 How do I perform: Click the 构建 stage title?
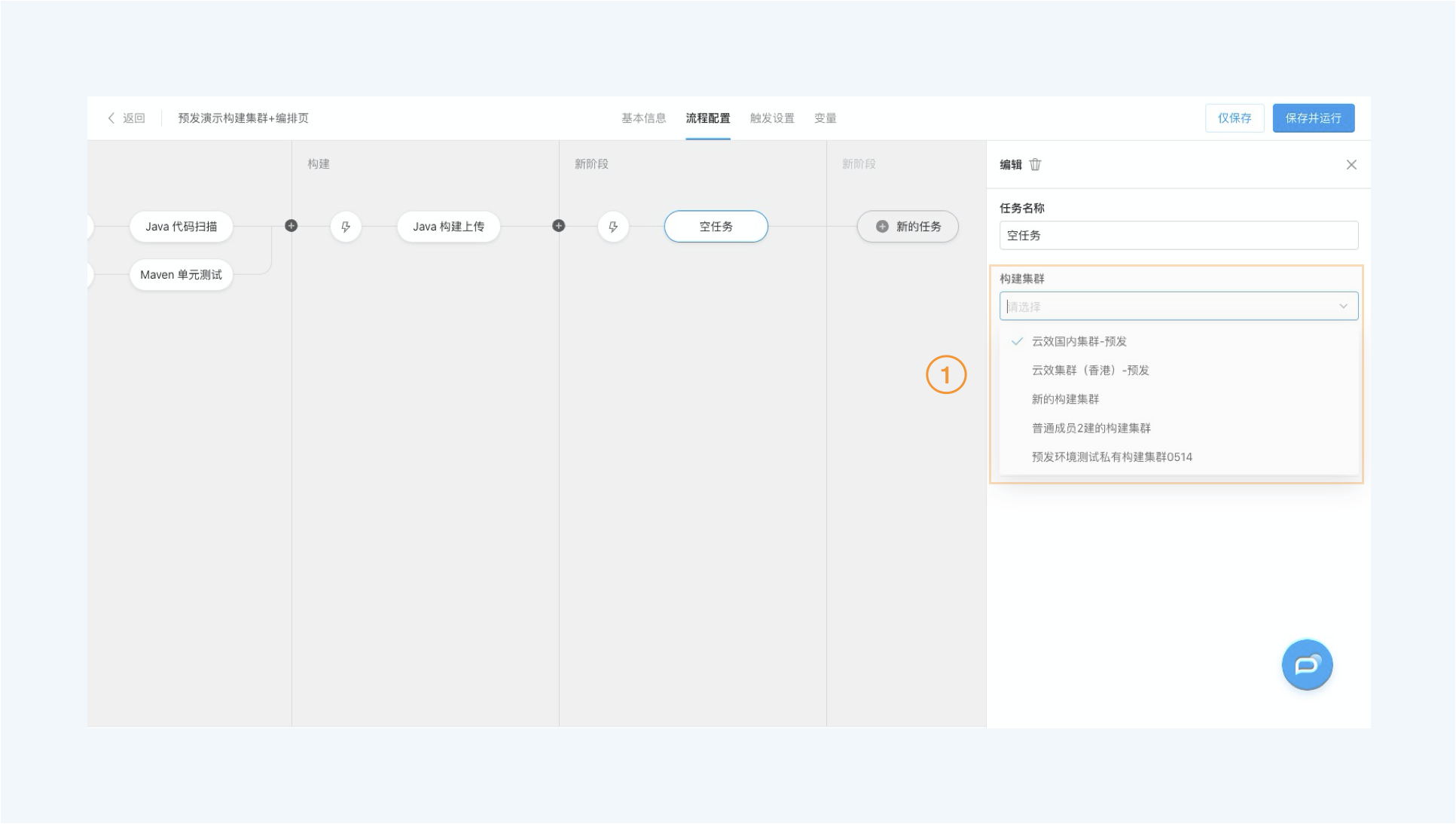tap(319, 163)
